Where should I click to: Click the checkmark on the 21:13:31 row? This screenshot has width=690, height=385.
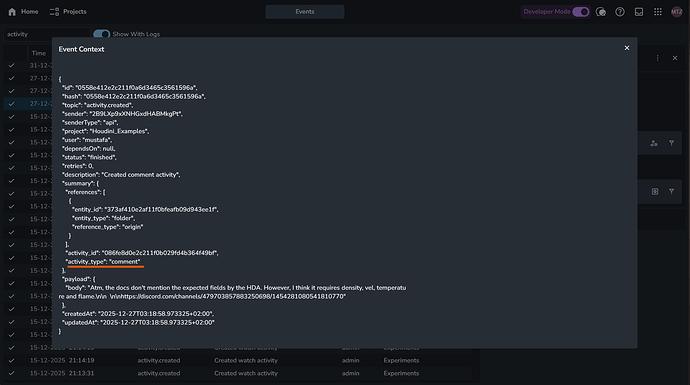[x=11, y=373]
